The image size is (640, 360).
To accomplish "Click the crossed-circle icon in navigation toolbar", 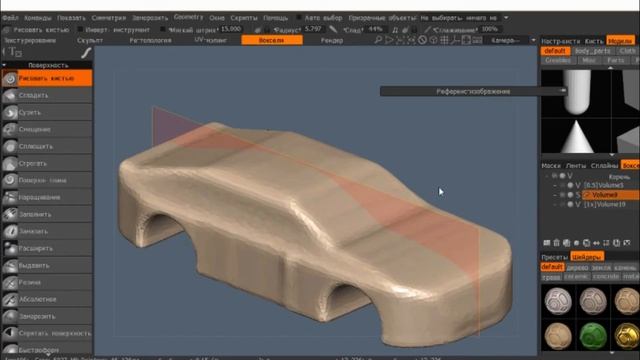I will click(x=422, y=40).
